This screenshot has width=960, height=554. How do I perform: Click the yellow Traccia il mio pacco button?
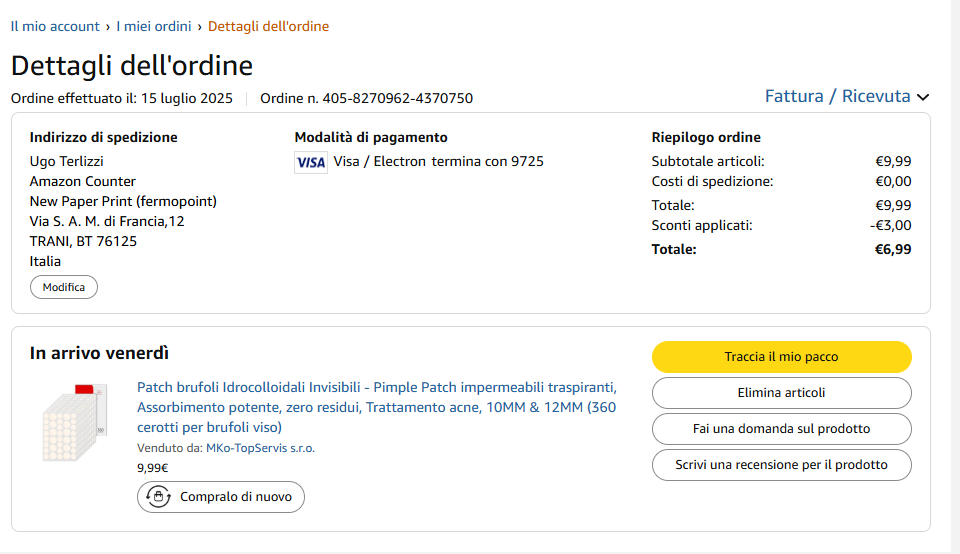(x=781, y=357)
